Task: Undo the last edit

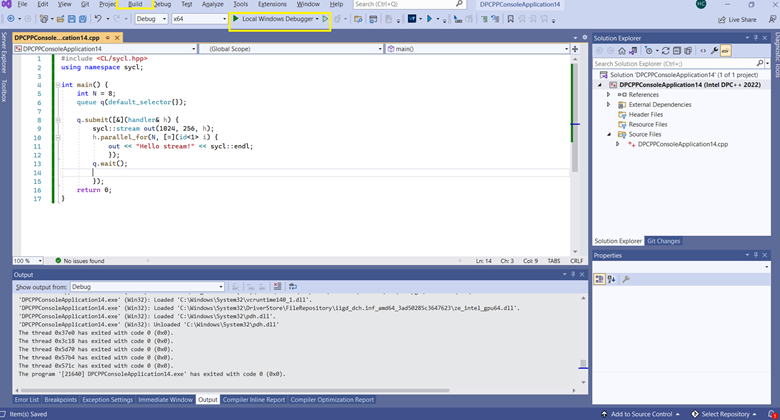Action: [x=98, y=19]
